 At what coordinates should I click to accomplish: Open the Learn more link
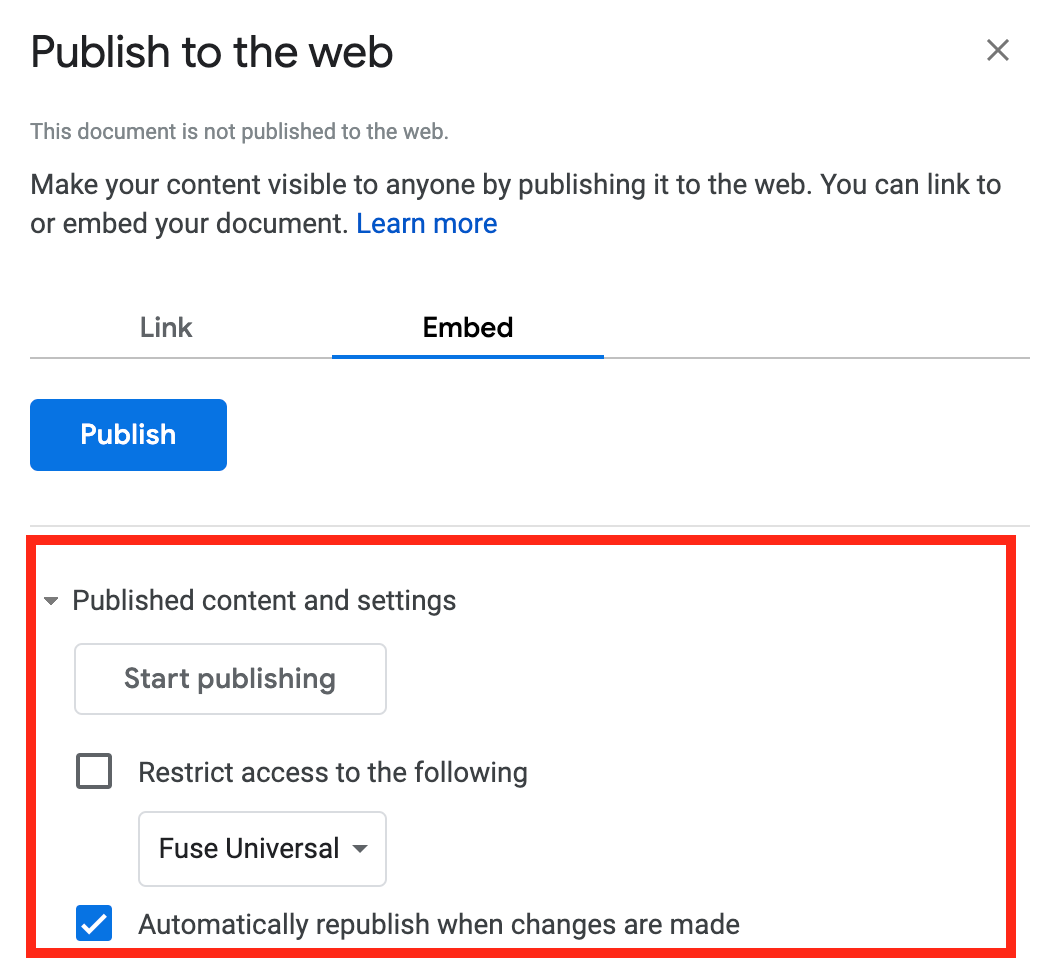click(427, 223)
